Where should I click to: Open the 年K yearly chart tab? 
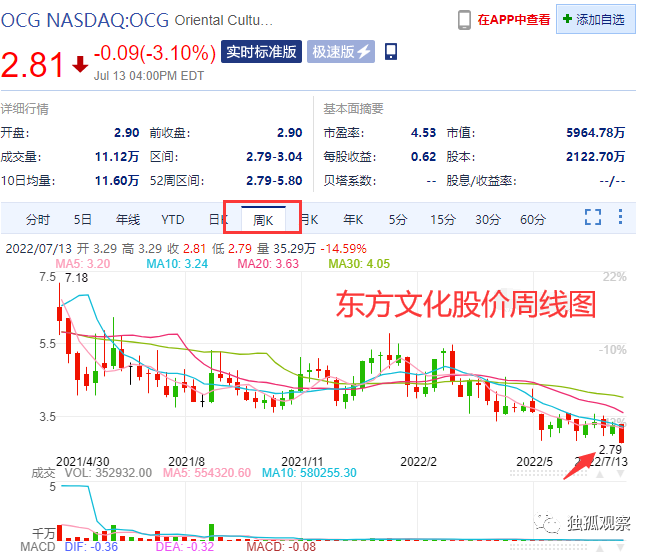[353, 219]
